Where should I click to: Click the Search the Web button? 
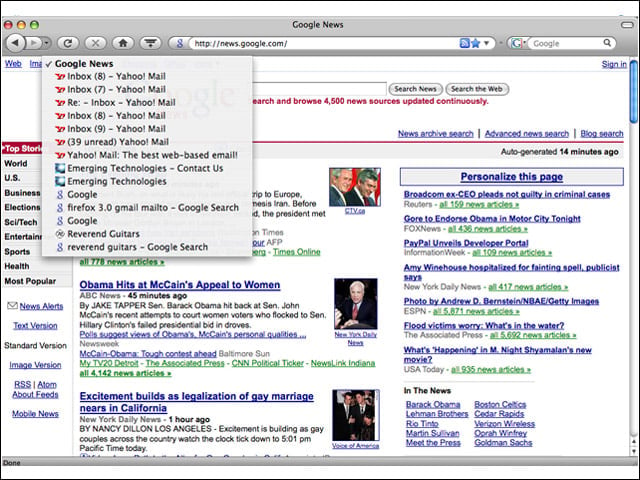tap(477, 89)
